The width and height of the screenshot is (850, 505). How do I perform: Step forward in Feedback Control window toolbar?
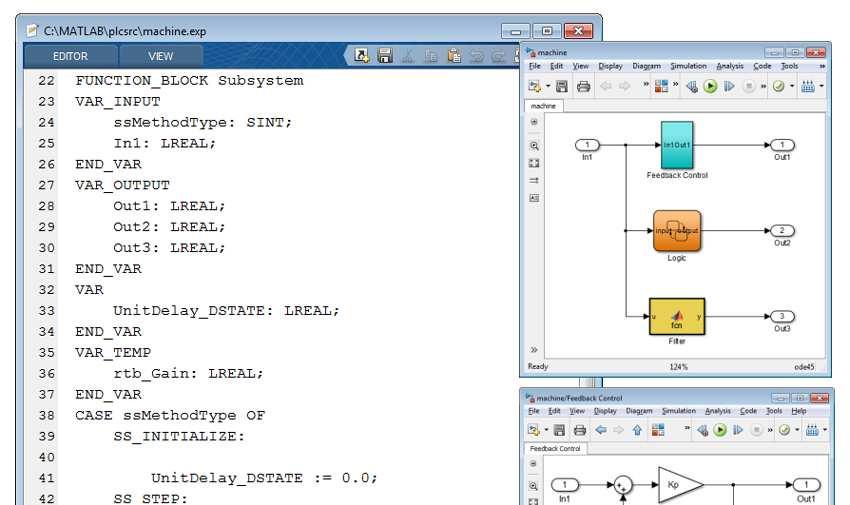tap(738, 430)
